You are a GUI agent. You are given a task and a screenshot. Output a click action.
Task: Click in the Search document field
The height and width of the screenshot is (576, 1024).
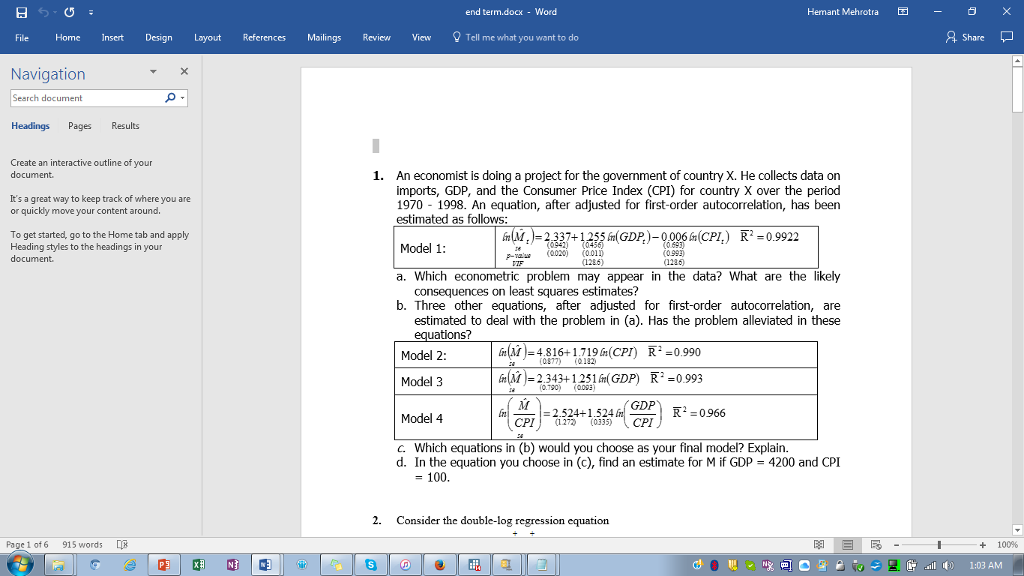point(86,98)
